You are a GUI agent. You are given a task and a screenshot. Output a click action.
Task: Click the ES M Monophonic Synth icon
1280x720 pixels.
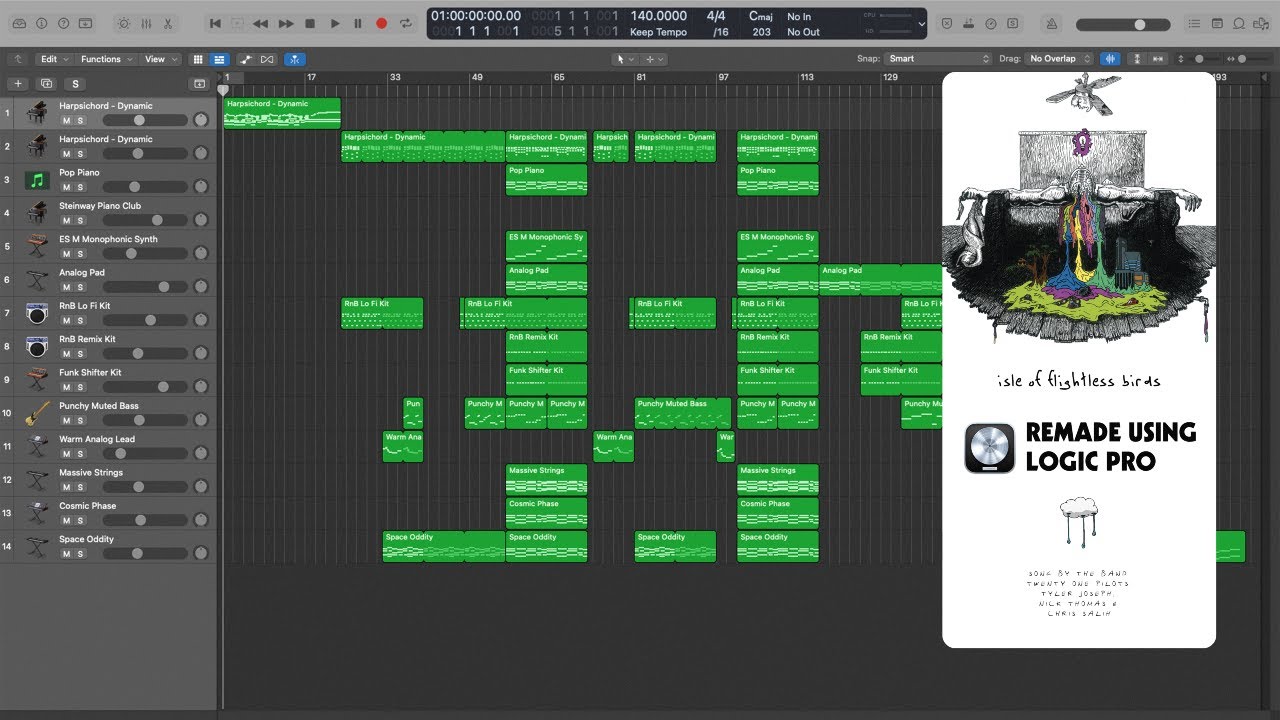click(37, 246)
